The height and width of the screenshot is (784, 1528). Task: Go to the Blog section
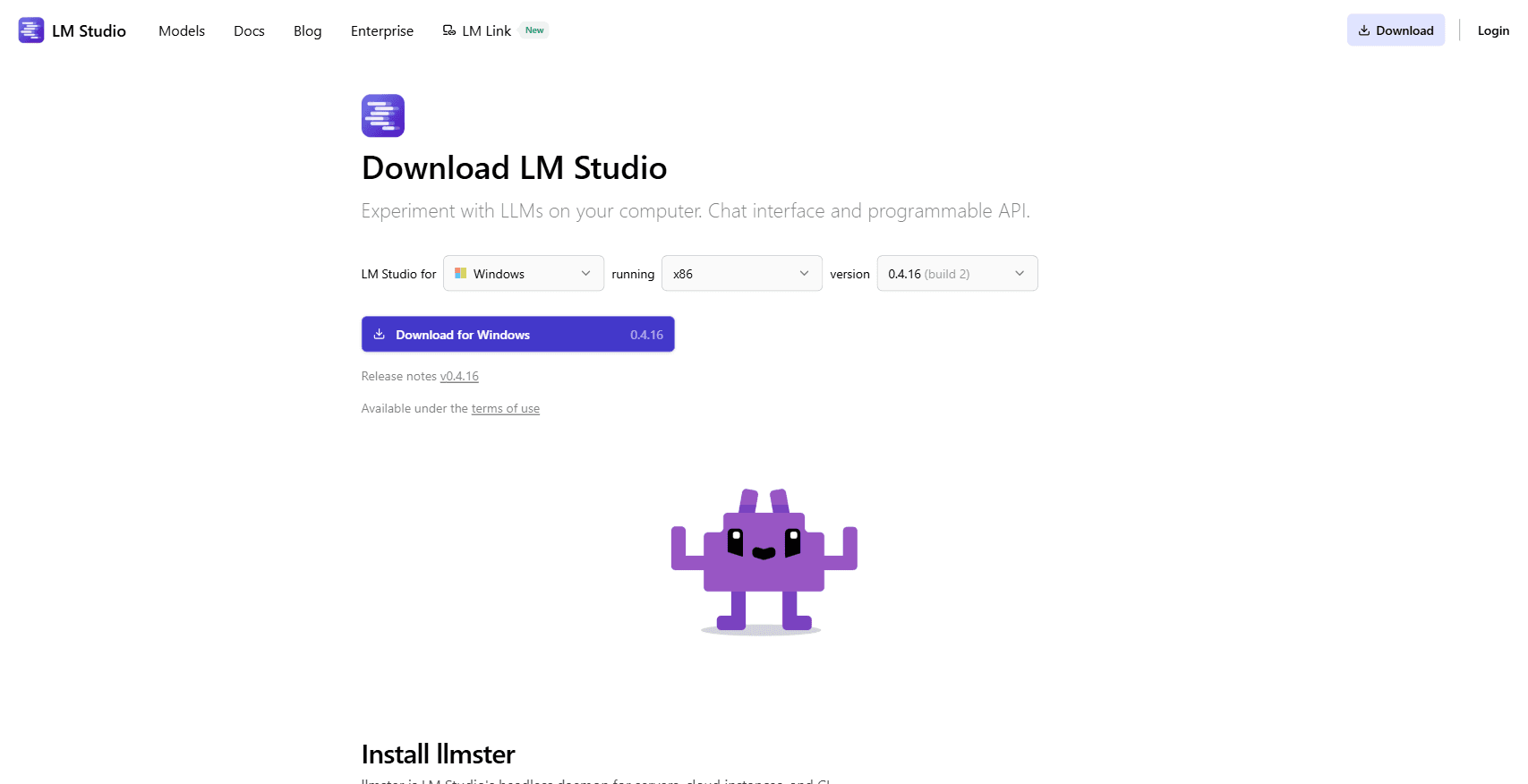tap(307, 31)
